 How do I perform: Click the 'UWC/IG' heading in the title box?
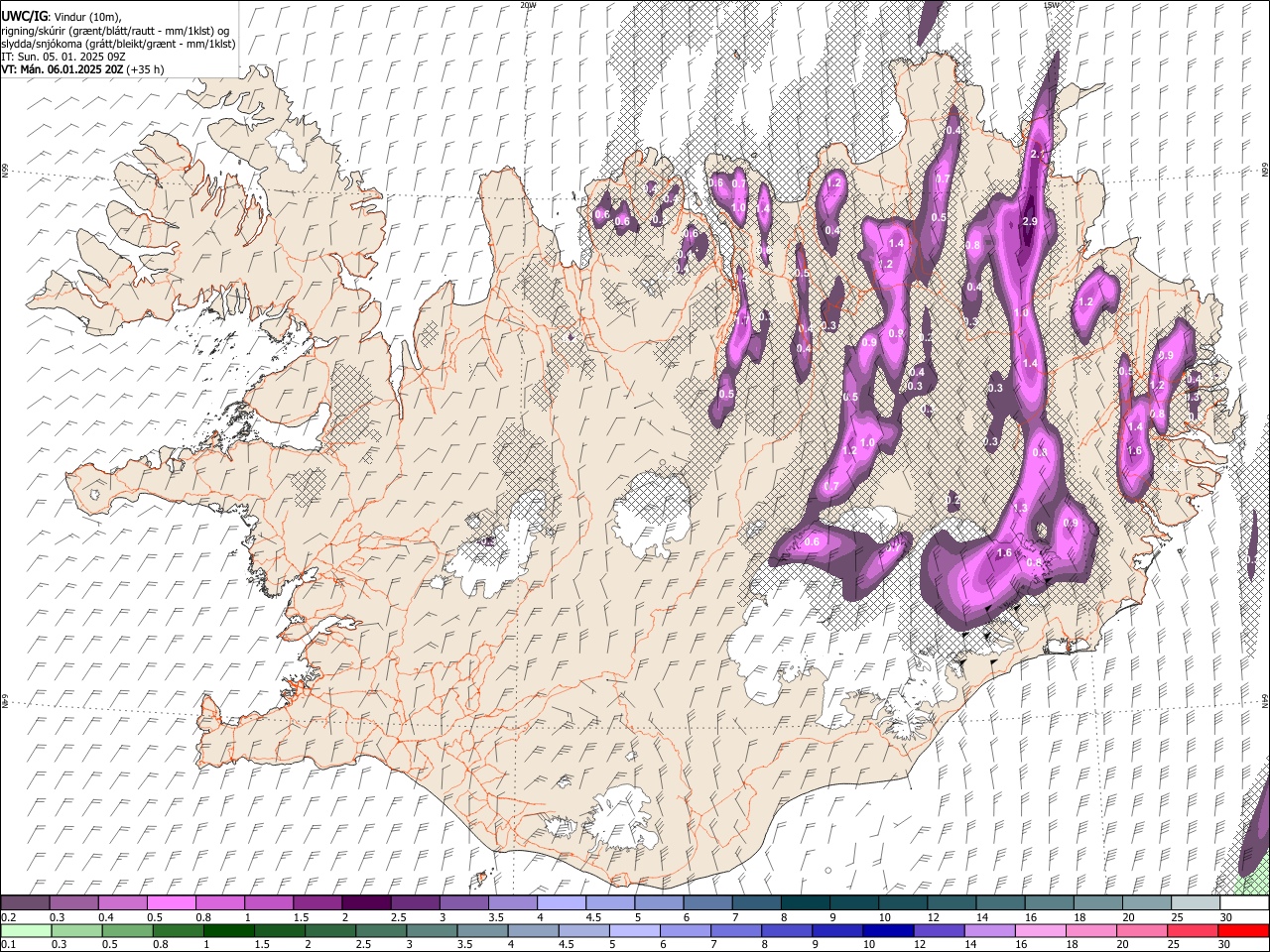pyautogui.click(x=24, y=17)
